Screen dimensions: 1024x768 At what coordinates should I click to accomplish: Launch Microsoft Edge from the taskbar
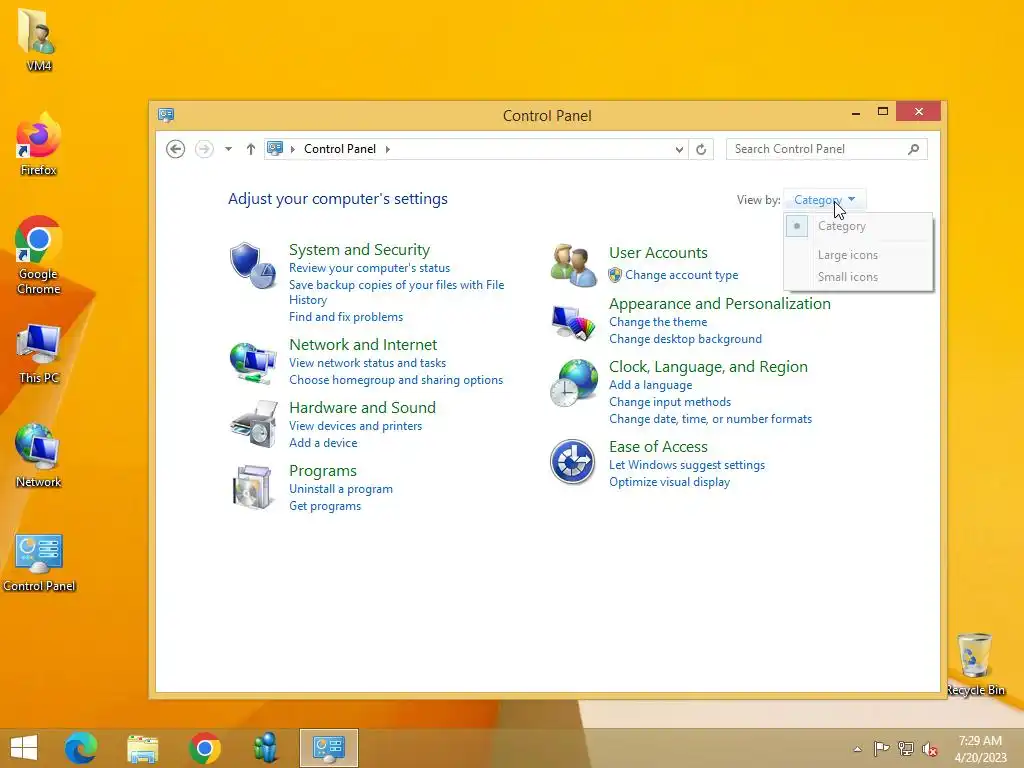(x=81, y=748)
